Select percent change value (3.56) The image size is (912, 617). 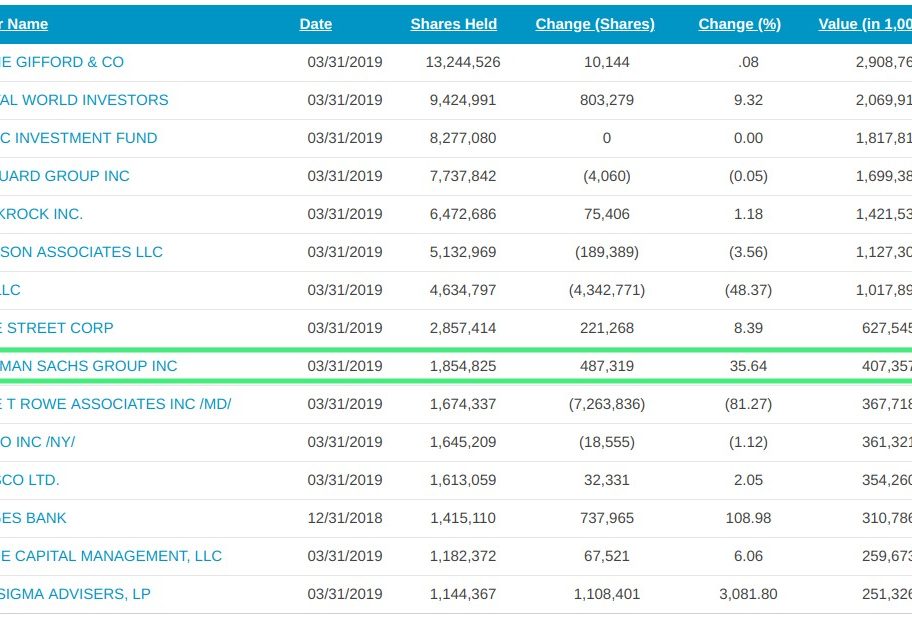748,252
